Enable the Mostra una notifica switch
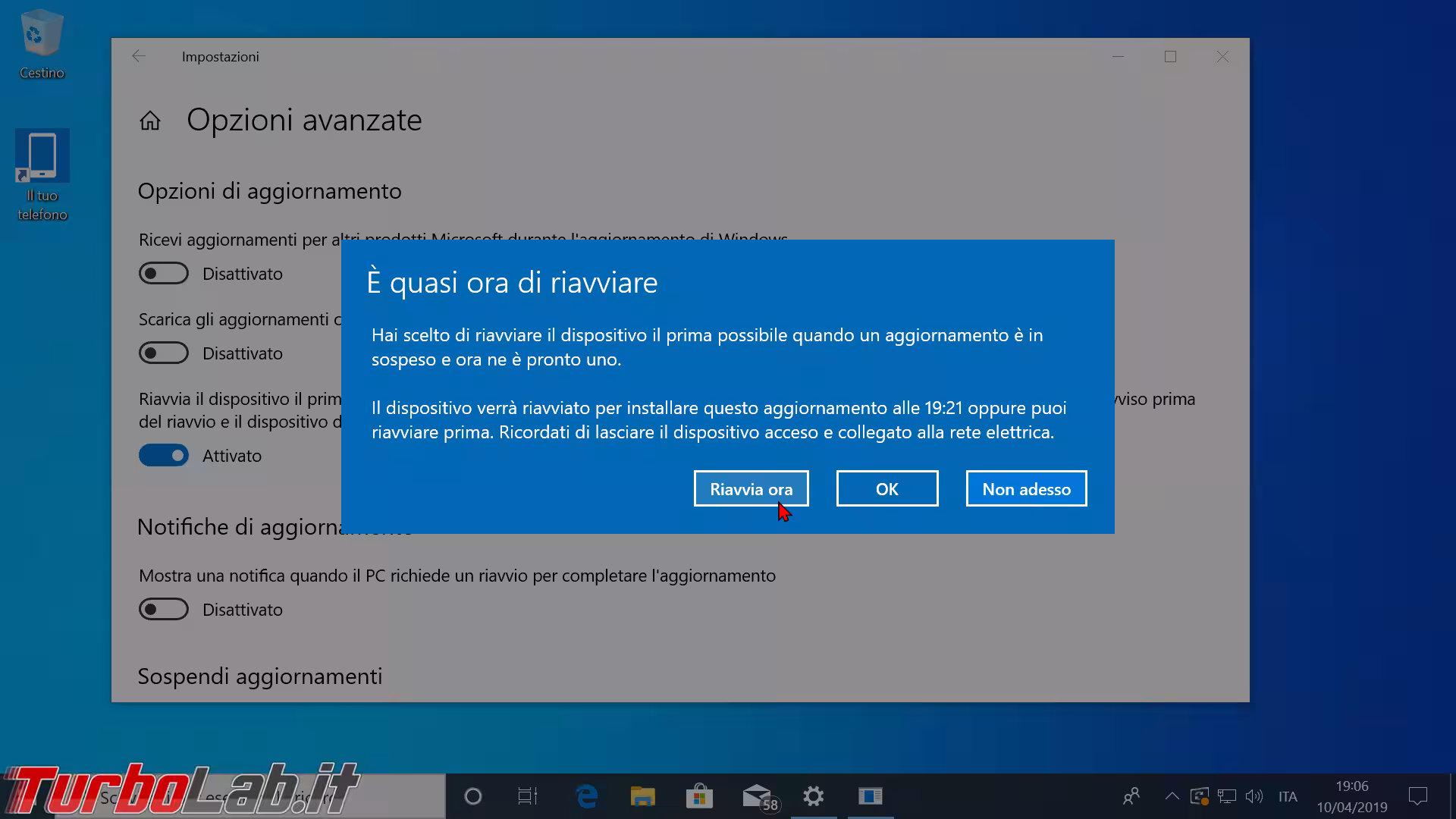The width and height of the screenshot is (1456, 819). [x=164, y=610]
